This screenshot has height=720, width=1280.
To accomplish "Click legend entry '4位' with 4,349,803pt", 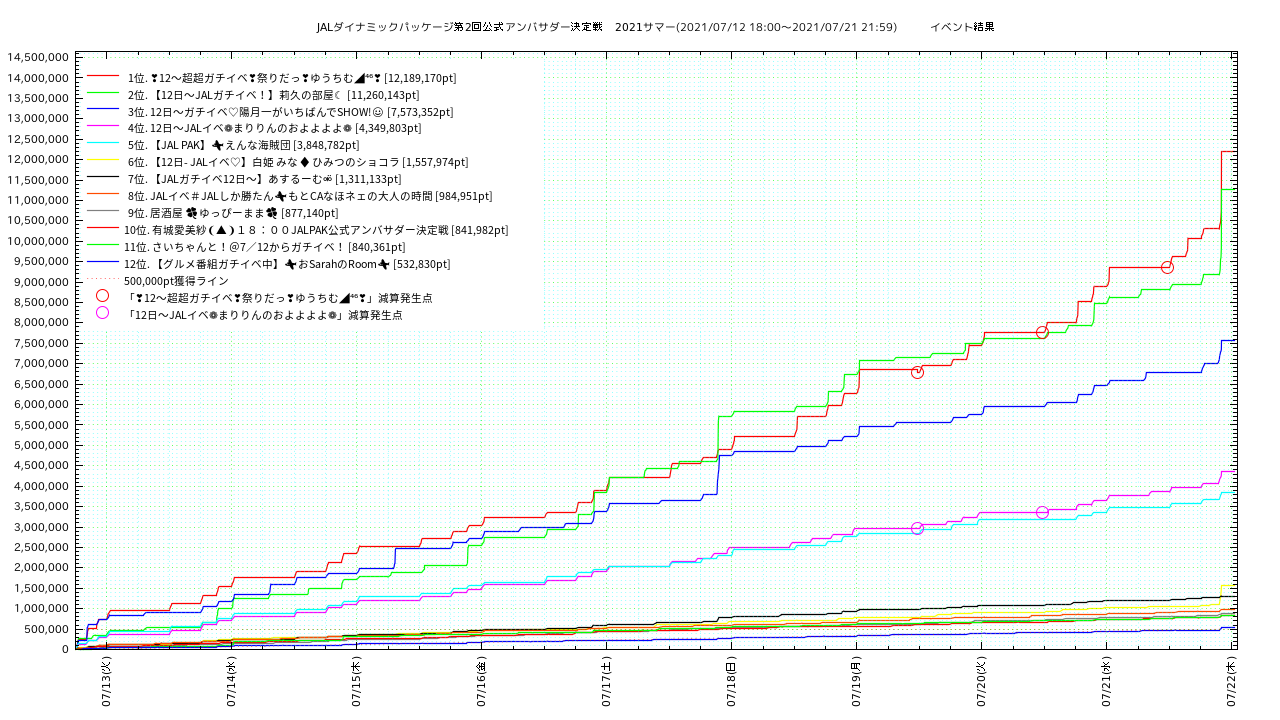I will tap(274, 128).
